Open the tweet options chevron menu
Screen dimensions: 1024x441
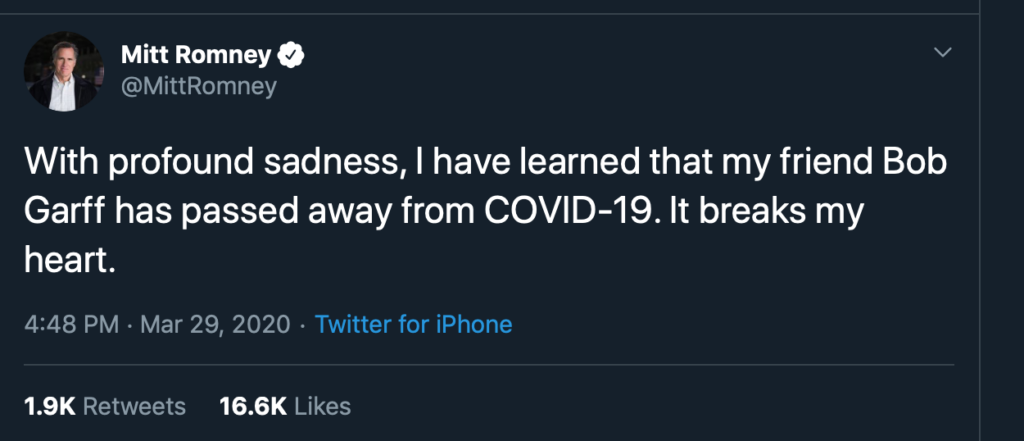[941, 53]
